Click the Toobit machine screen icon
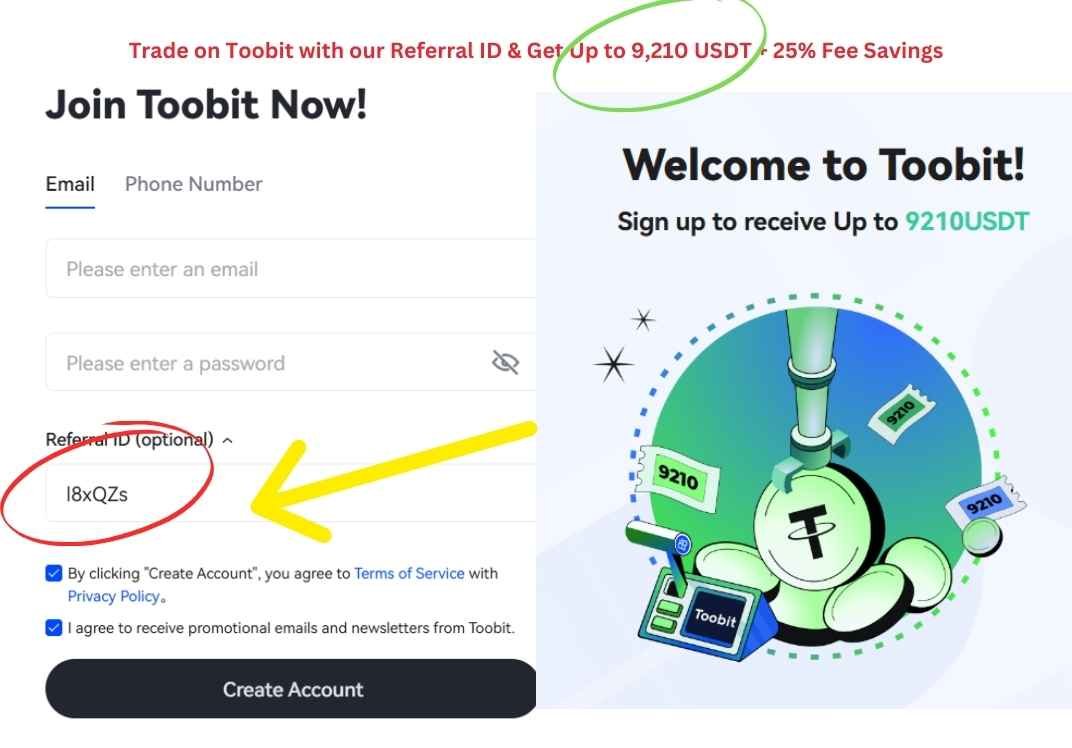 coord(715,617)
